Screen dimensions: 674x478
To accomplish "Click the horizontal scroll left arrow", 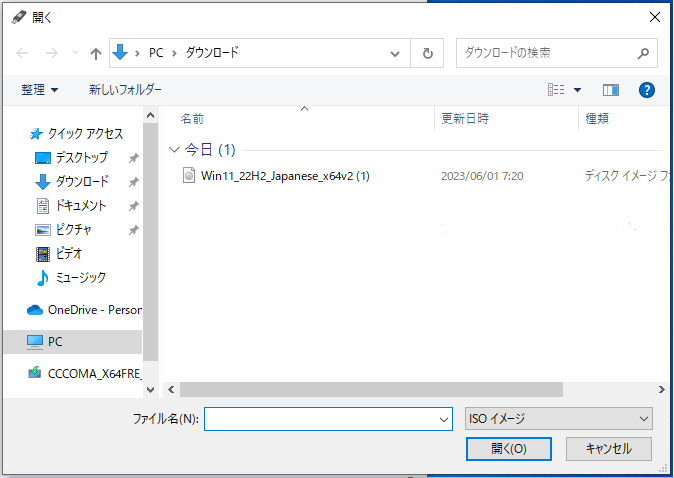I will [x=171, y=389].
